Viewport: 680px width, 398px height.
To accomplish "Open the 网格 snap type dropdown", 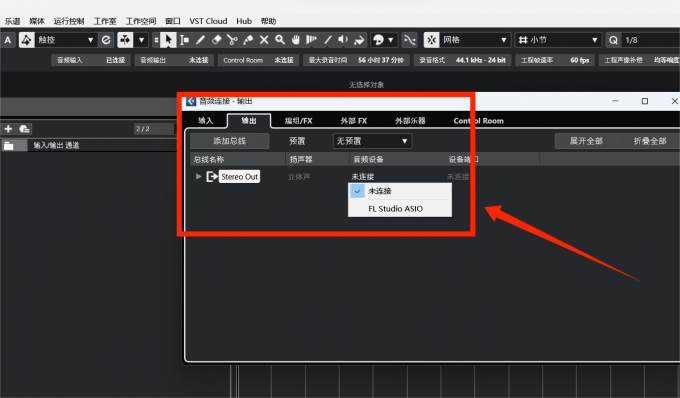I will (x=474, y=40).
